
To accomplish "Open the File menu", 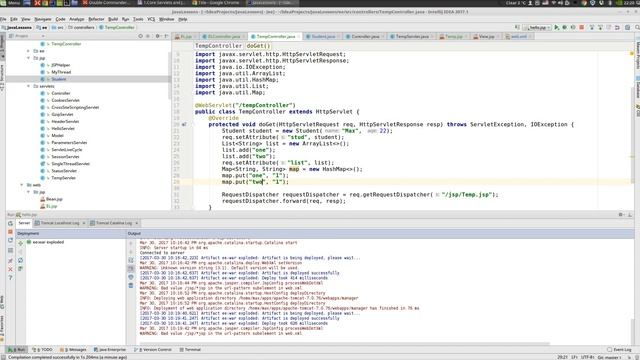I will [x=3, y=19].
